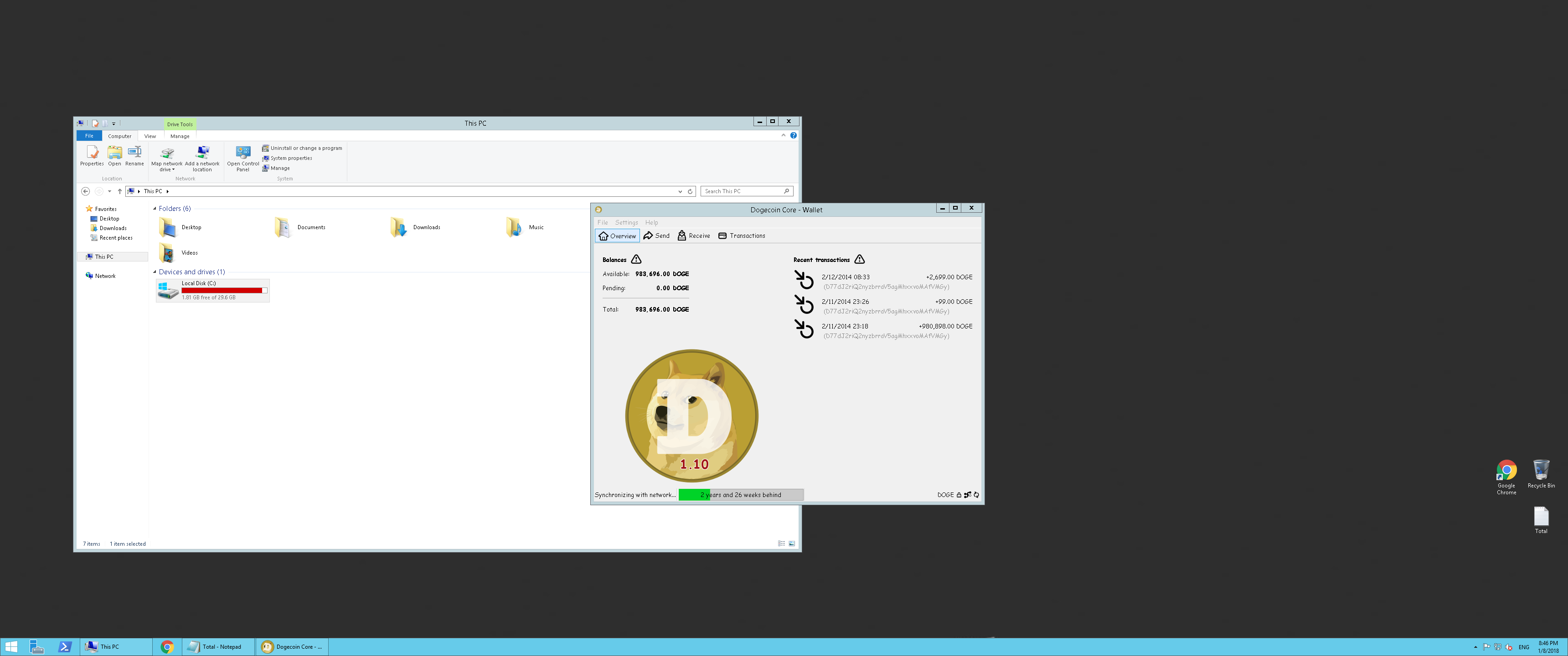Open the Dogecoin Core Help menu
The width and height of the screenshot is (1568, 656).
pos(651,223)
